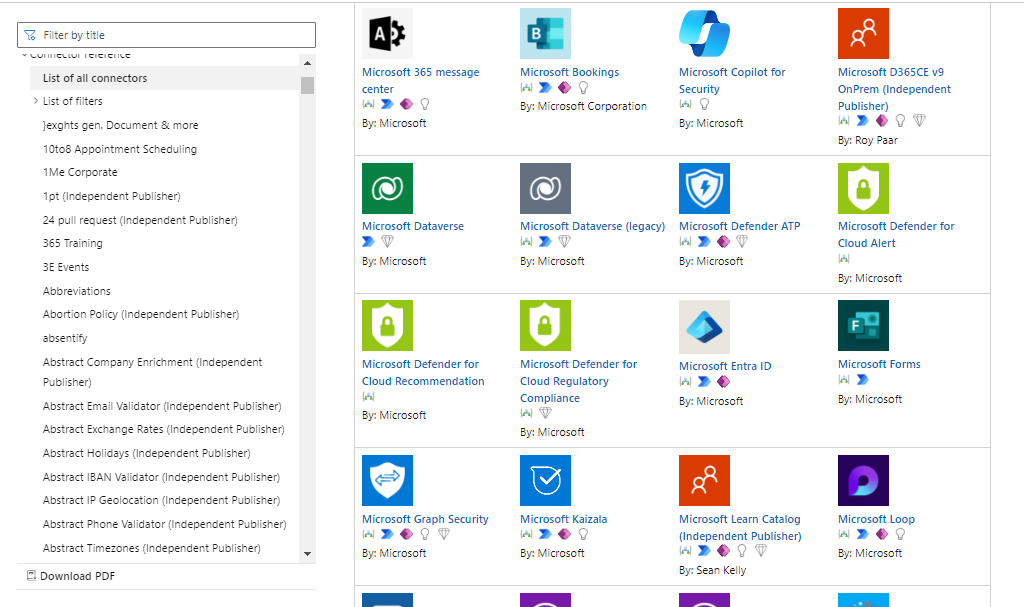Select Abstract Email Validator (Independent Publisher)
The image size is (1024, 607).
pyautogui.click(x=162, y=406)
